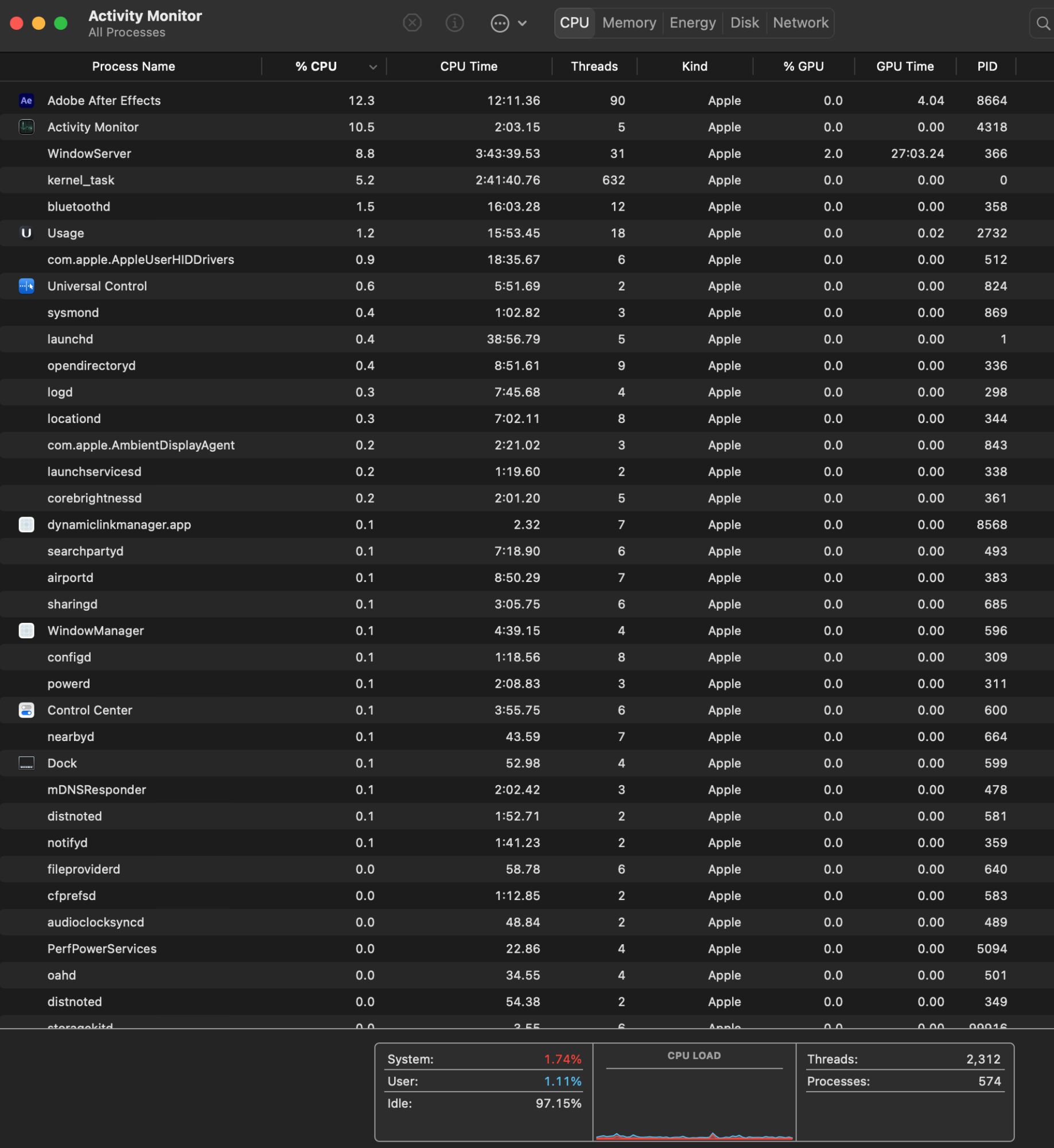
Task: Select the notifyd process row
Action: pyautogui.click(x=527, y=843)
